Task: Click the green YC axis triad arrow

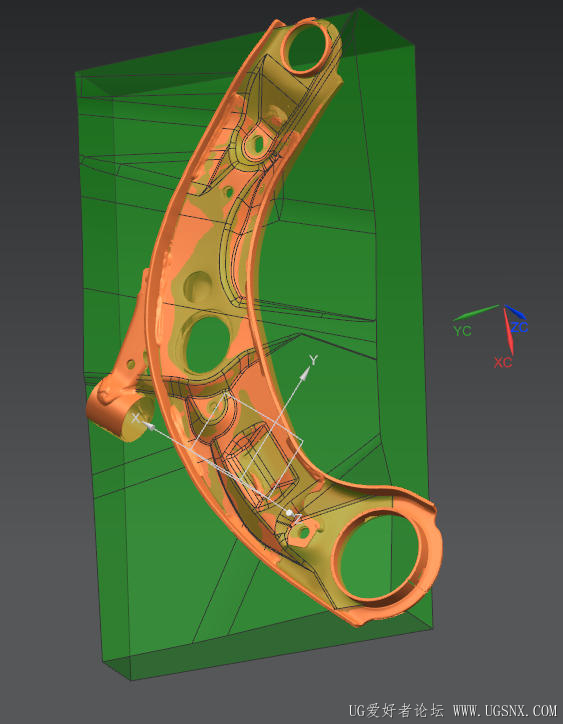Action: click(477, 313)
